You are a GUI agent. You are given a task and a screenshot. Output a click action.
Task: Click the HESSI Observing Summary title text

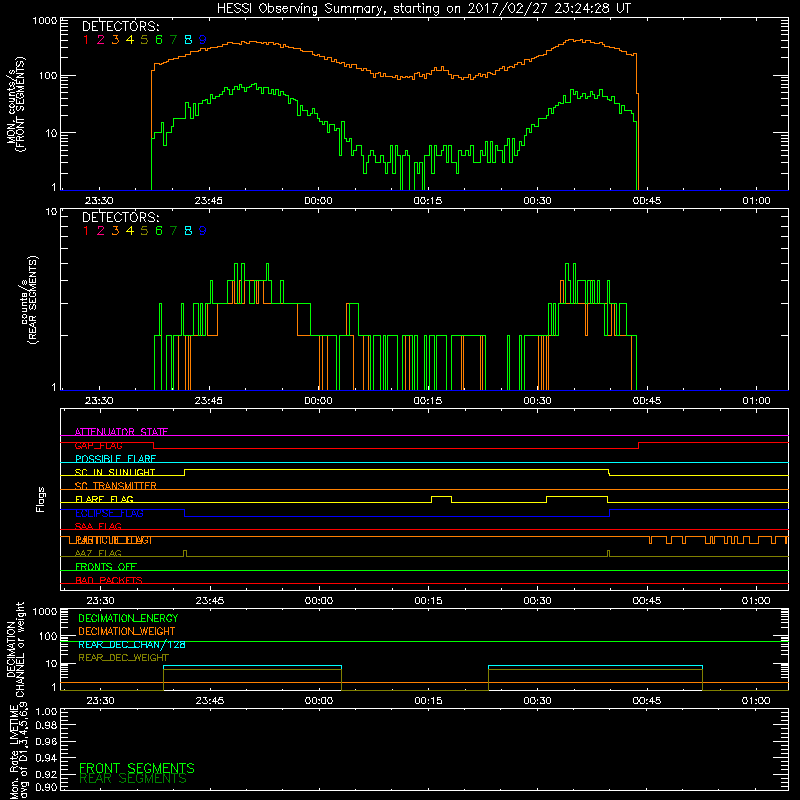(x=423, y=9)
